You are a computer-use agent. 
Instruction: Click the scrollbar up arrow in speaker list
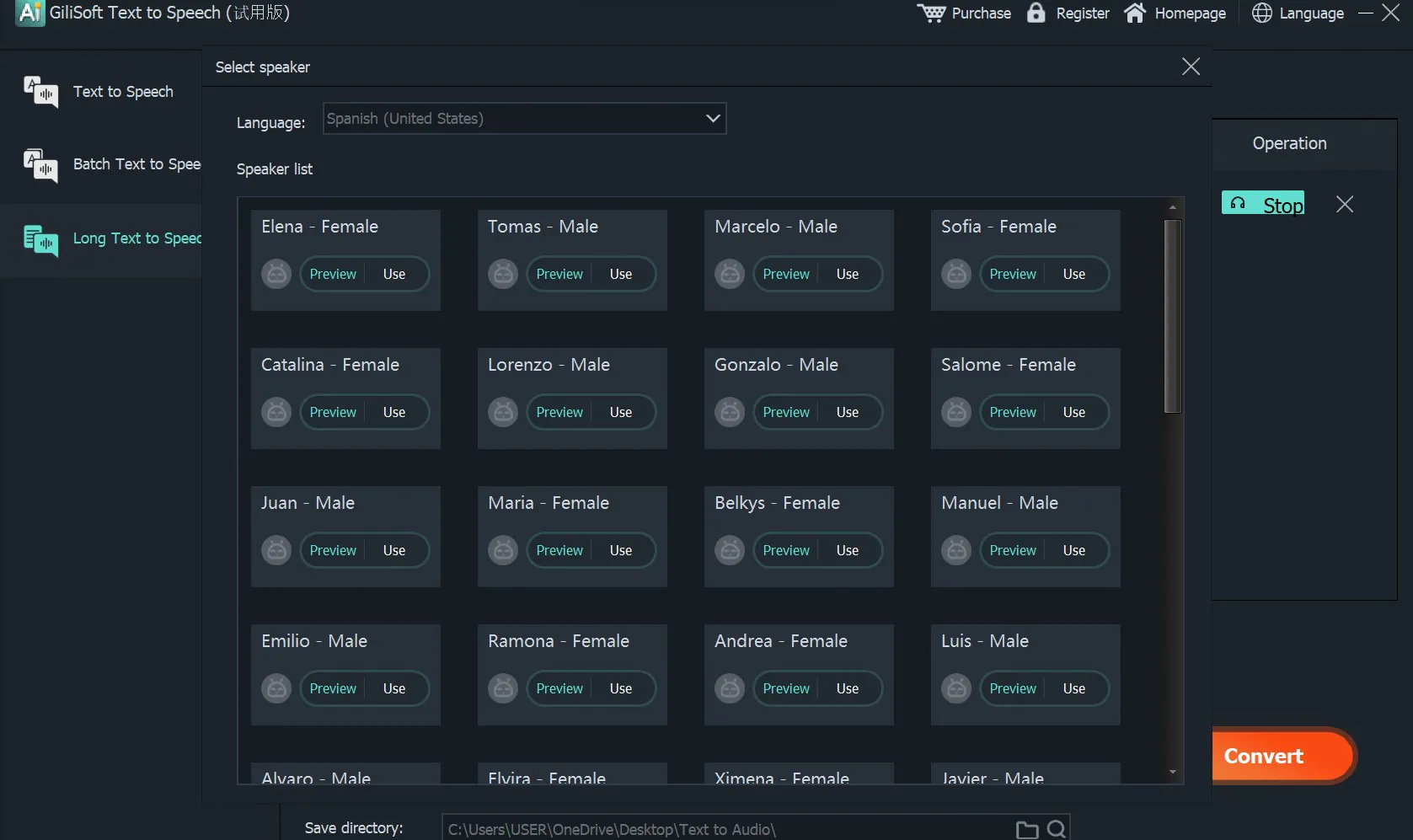point(1173,207)
